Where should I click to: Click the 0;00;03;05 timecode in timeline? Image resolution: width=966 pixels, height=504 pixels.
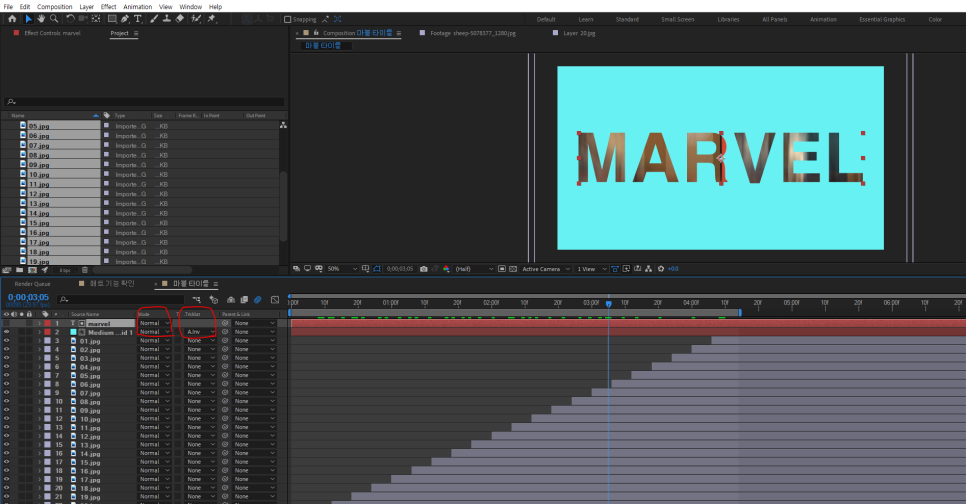click(x=28, y=297)
